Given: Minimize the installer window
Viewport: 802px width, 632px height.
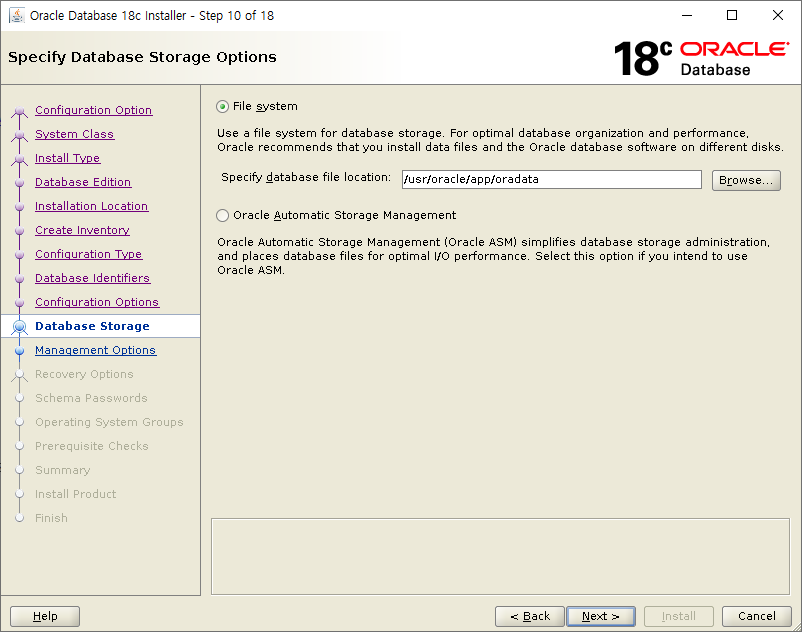Looking at the screenshot, I should tap(687, 15).
